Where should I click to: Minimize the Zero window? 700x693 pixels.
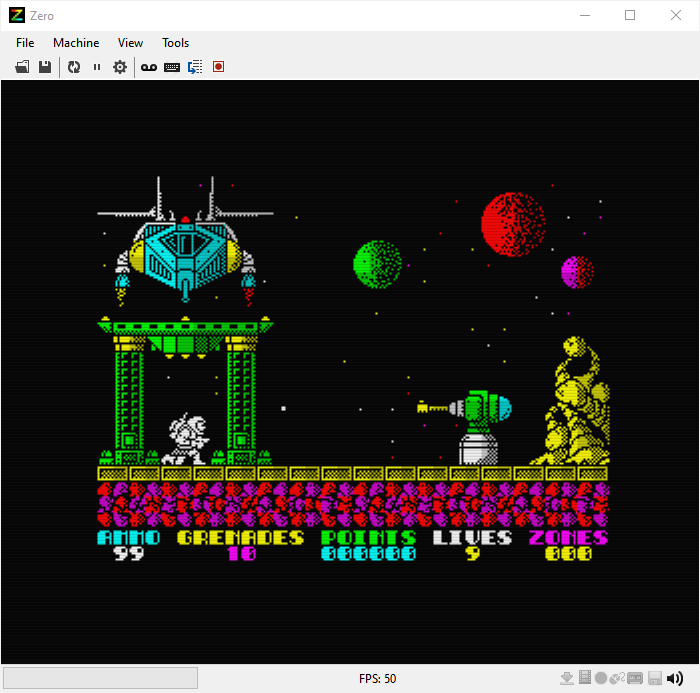(x=585, y=15)
